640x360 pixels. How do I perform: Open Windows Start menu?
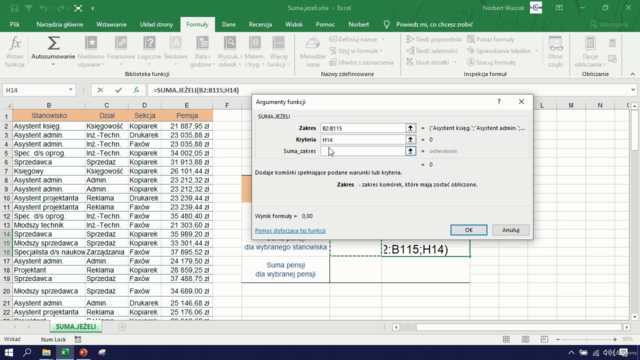pos(9,353)
